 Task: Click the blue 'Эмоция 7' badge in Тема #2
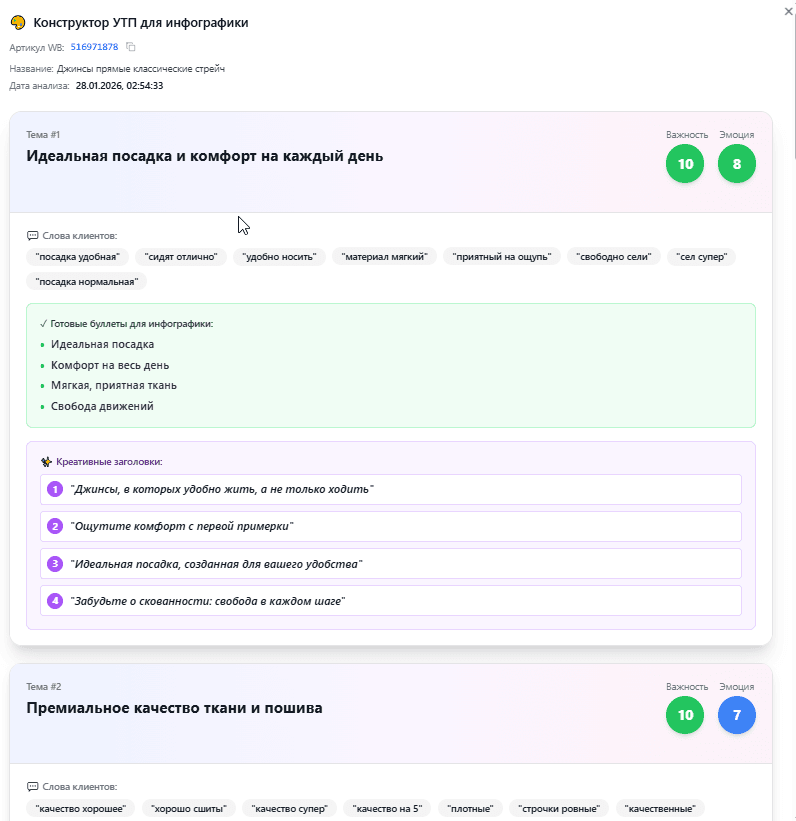coord(737,715)
